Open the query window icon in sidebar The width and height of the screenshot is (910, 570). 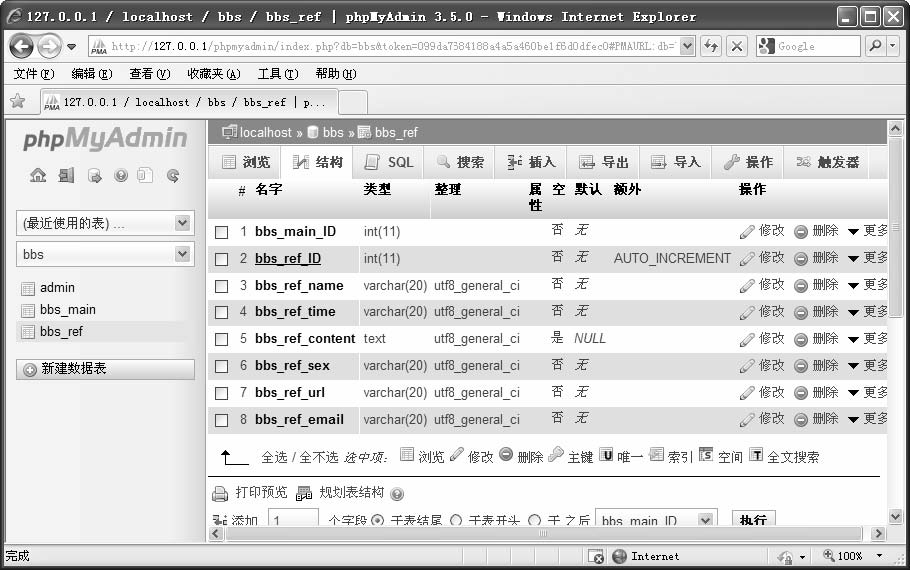click(x=94, y=175)
